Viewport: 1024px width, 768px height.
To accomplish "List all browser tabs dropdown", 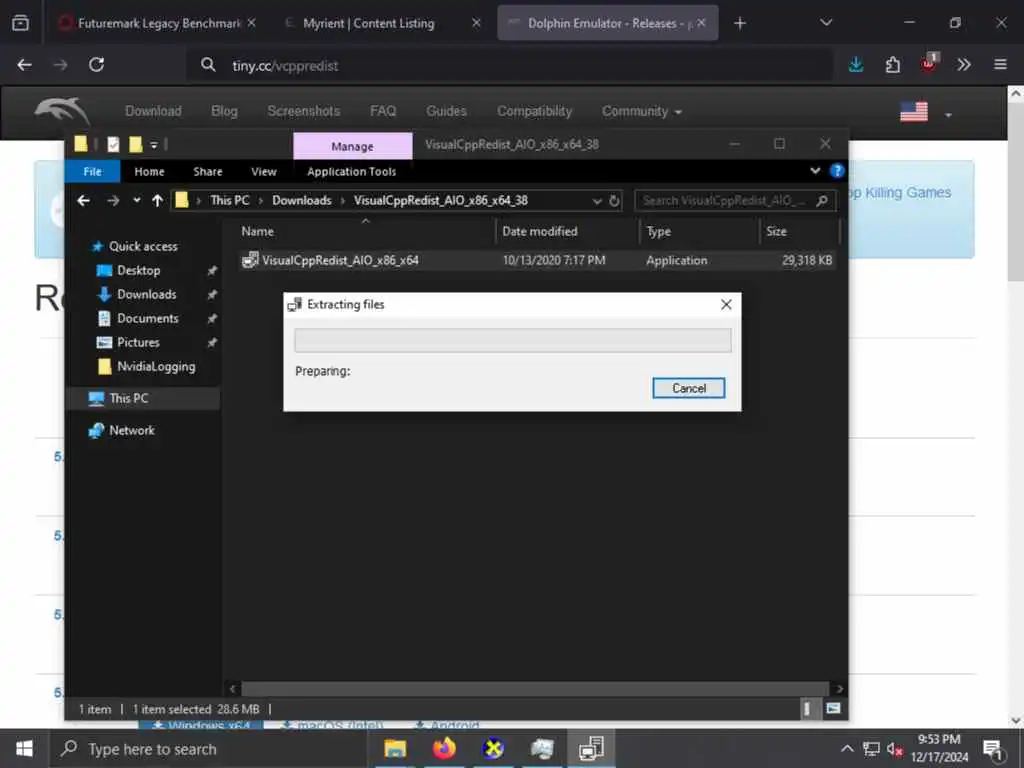I will pos(826,23).
